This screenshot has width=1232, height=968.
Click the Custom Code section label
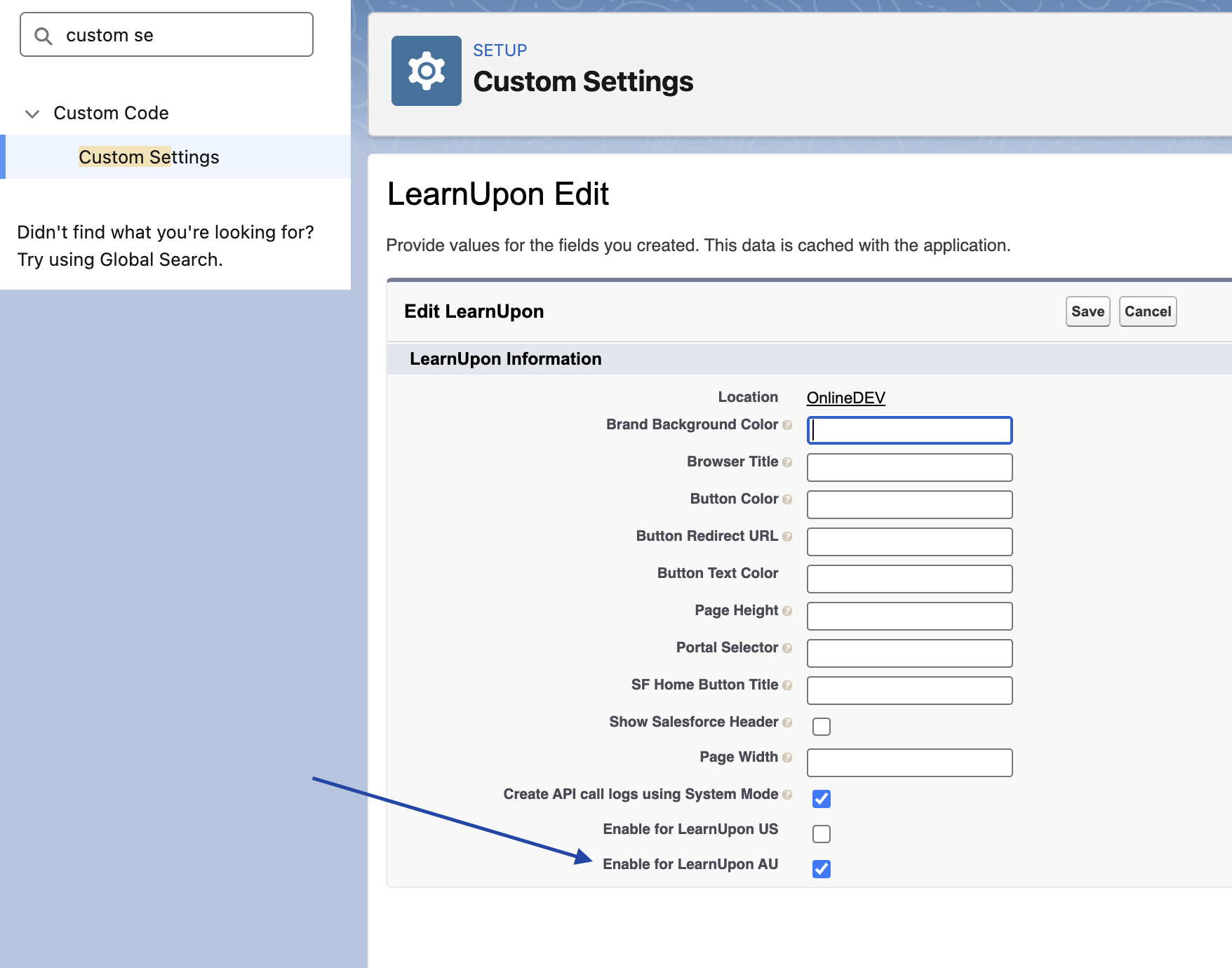pos(111,113)
